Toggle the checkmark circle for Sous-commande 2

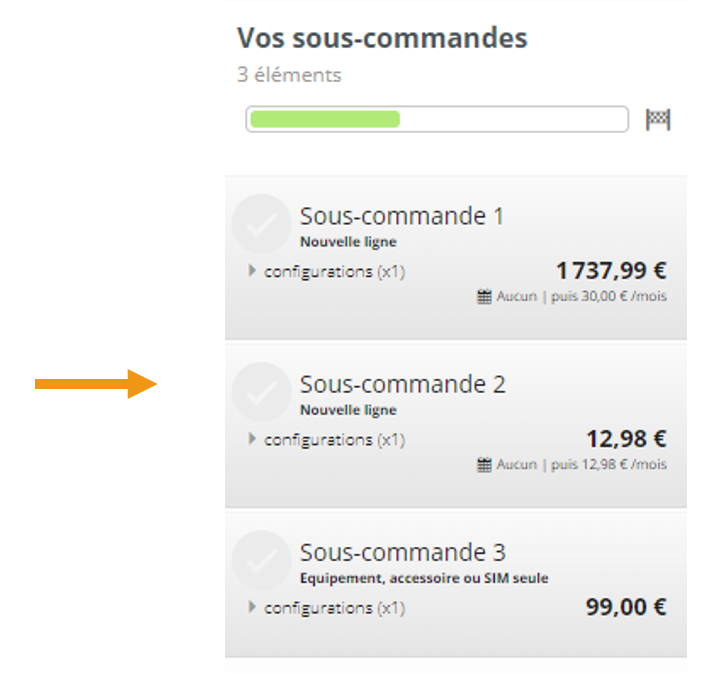pyautogui.click(x=261, y=392)
